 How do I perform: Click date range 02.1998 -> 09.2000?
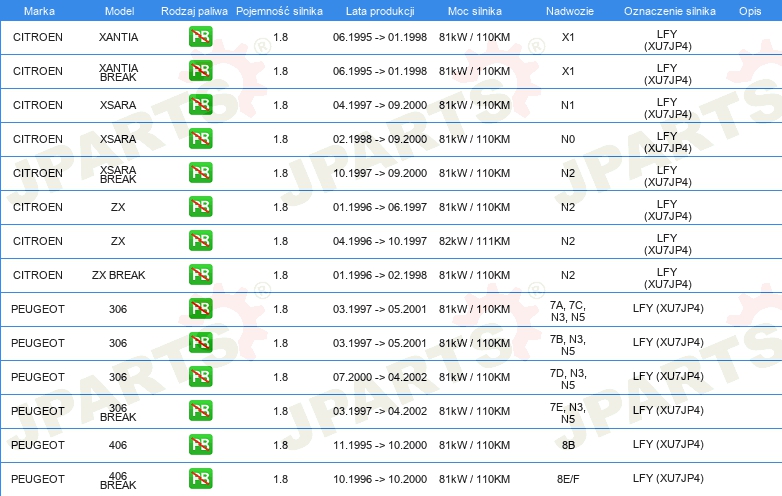pos(380,139)
